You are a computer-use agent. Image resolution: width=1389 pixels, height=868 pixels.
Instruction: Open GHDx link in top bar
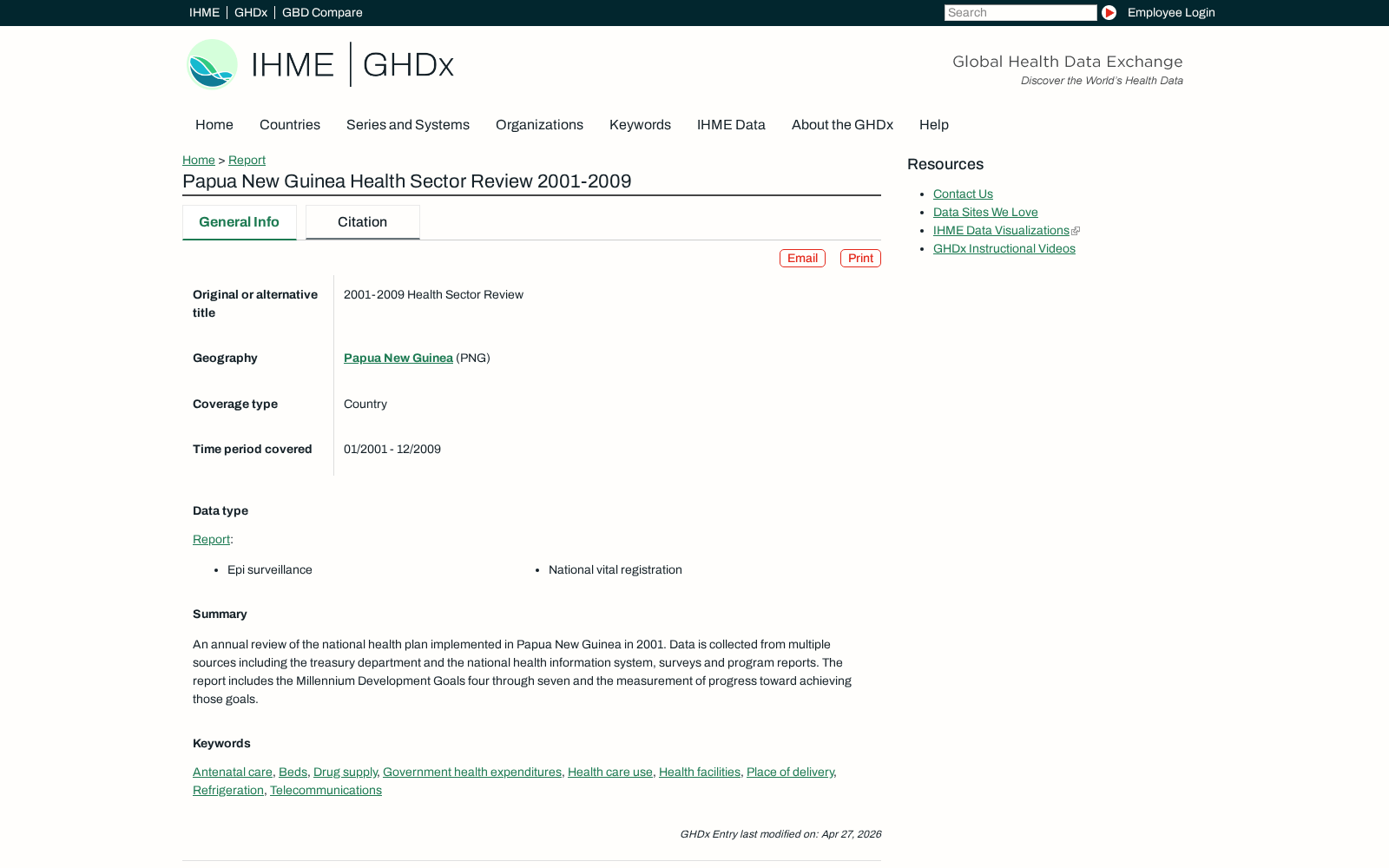(x=251, y=12)
